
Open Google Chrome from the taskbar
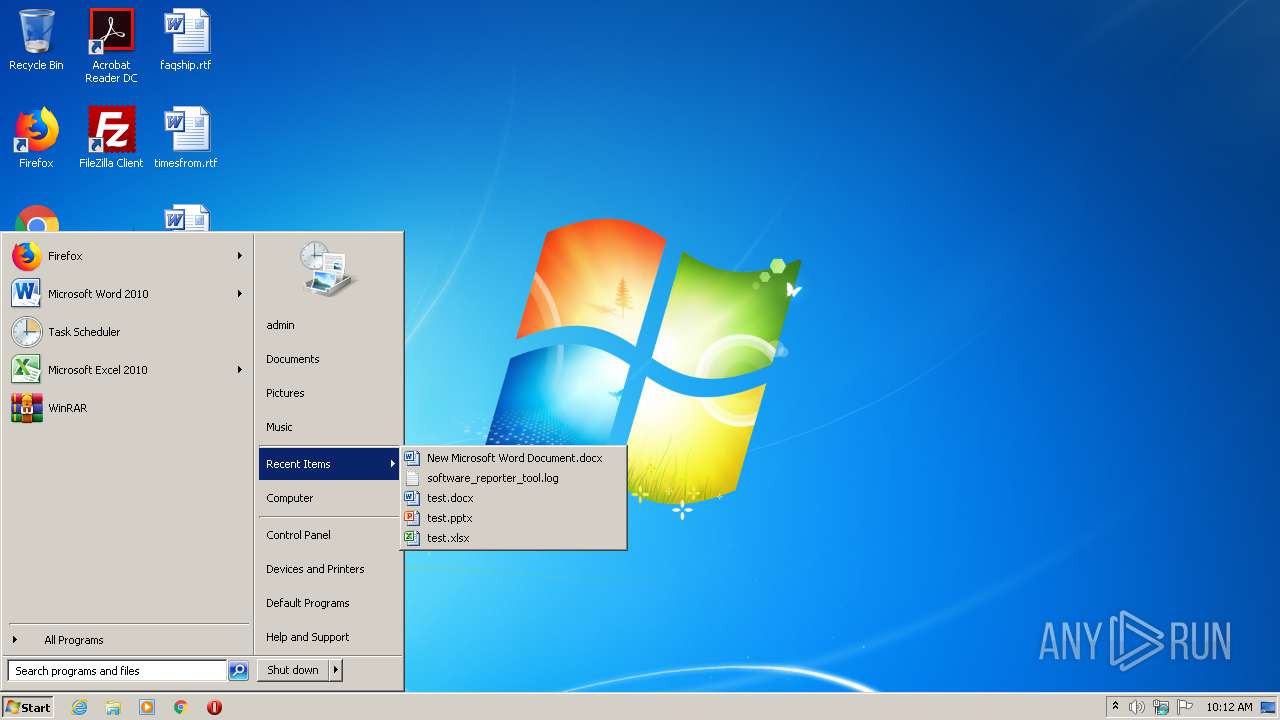tap(181, 707)
